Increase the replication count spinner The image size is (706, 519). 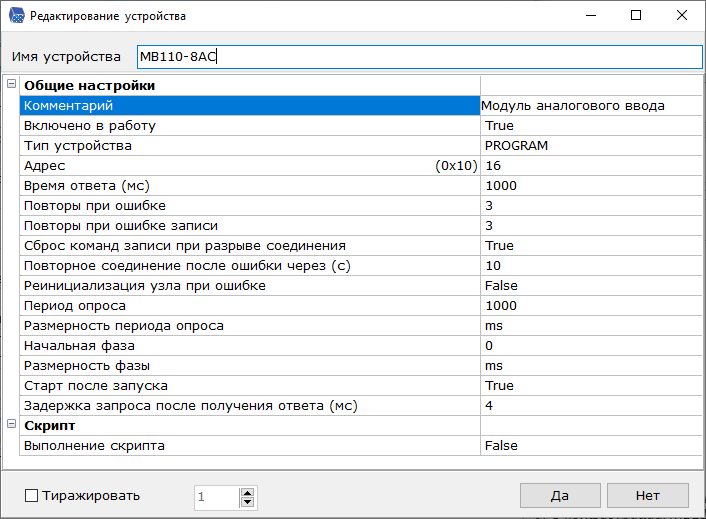pos(247,493)
